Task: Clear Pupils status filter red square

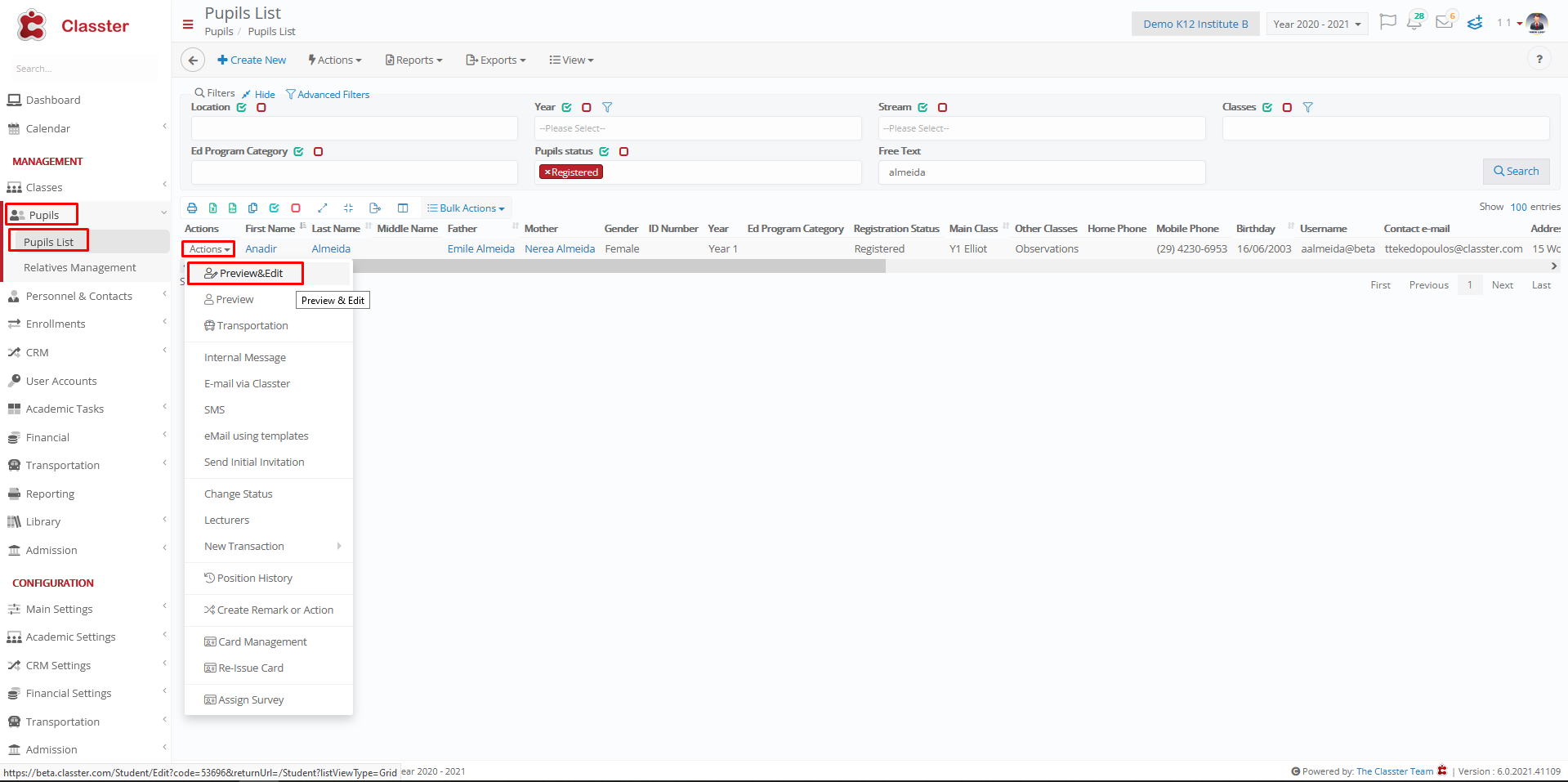Action: click(624, 151)
